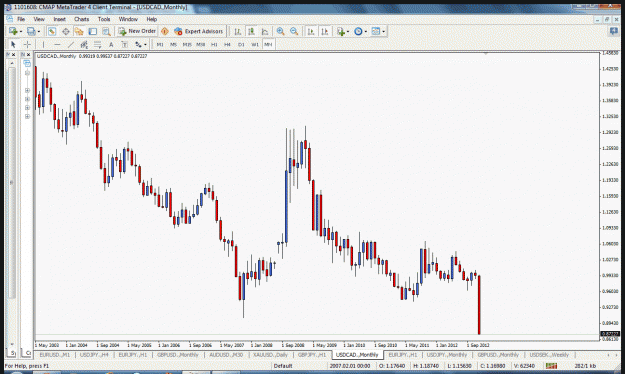The width and height of the screenshot is (625, 374).
Task: Expand the Periods dropdown arrow
Action: click(x=366, y=31)
